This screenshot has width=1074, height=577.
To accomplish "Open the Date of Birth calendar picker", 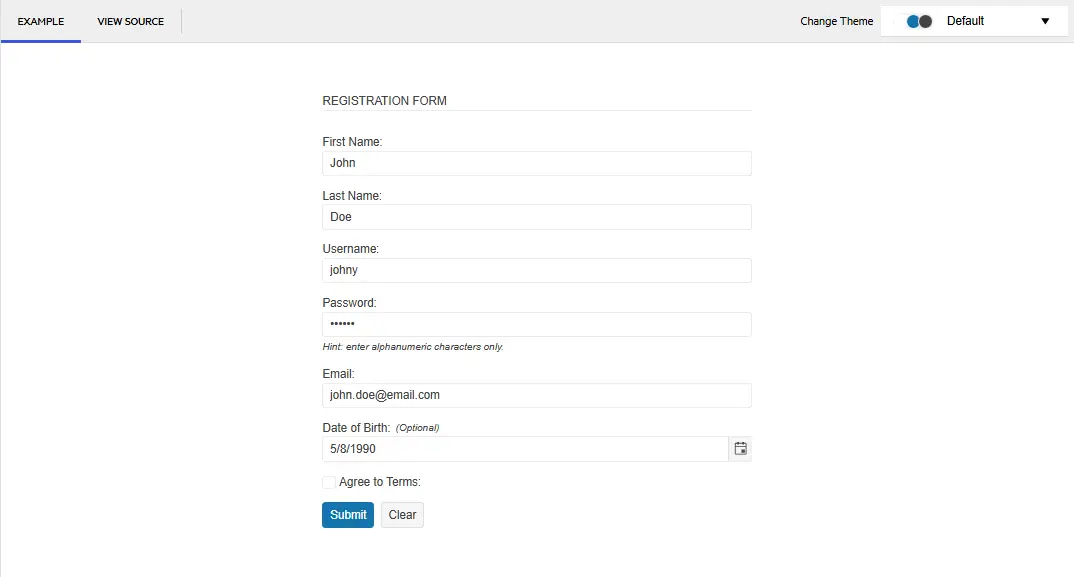I will 740,448.
